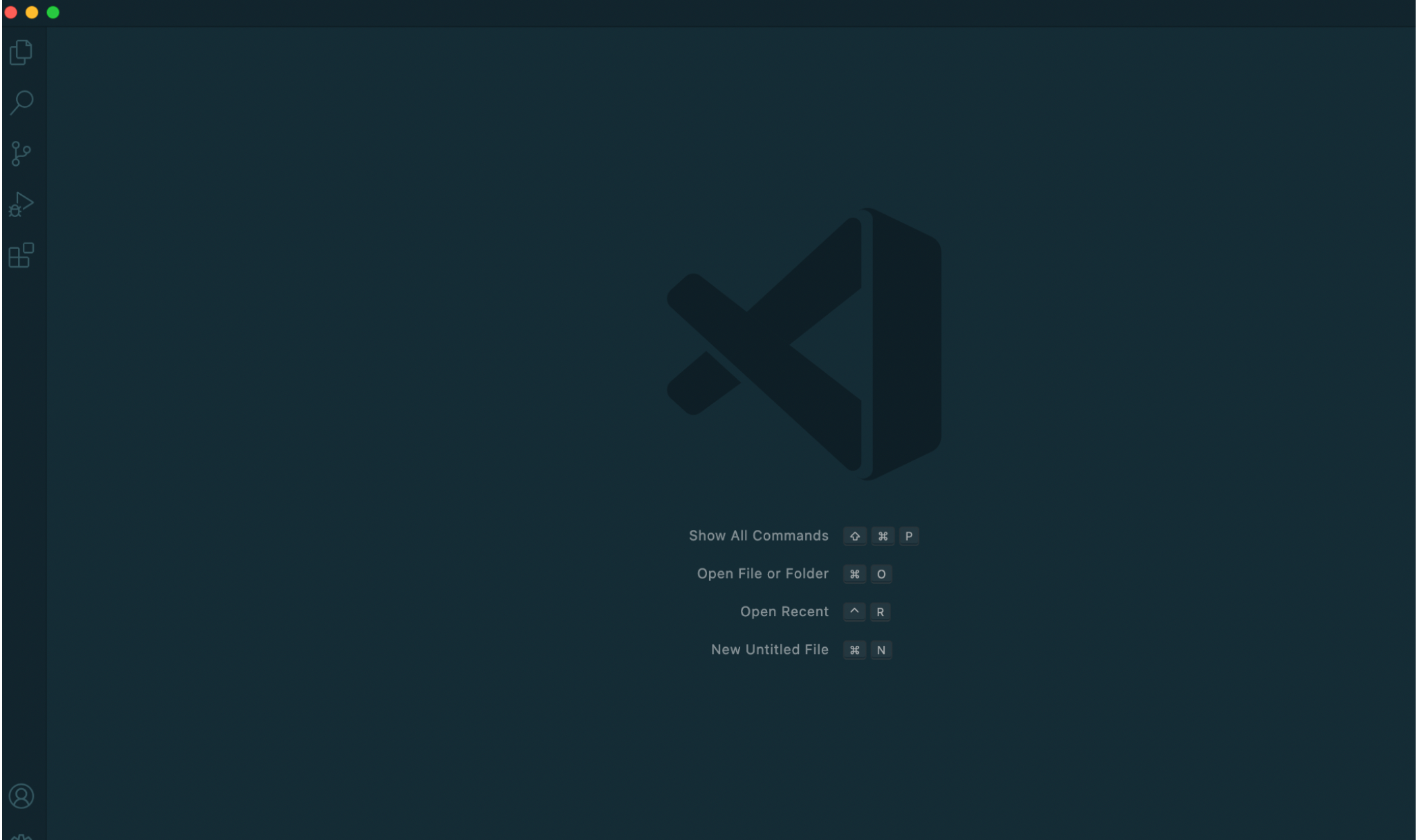Open the Run and Debug view
Viewport: 1417px width, 840px height.
click(x=21, y=204)
